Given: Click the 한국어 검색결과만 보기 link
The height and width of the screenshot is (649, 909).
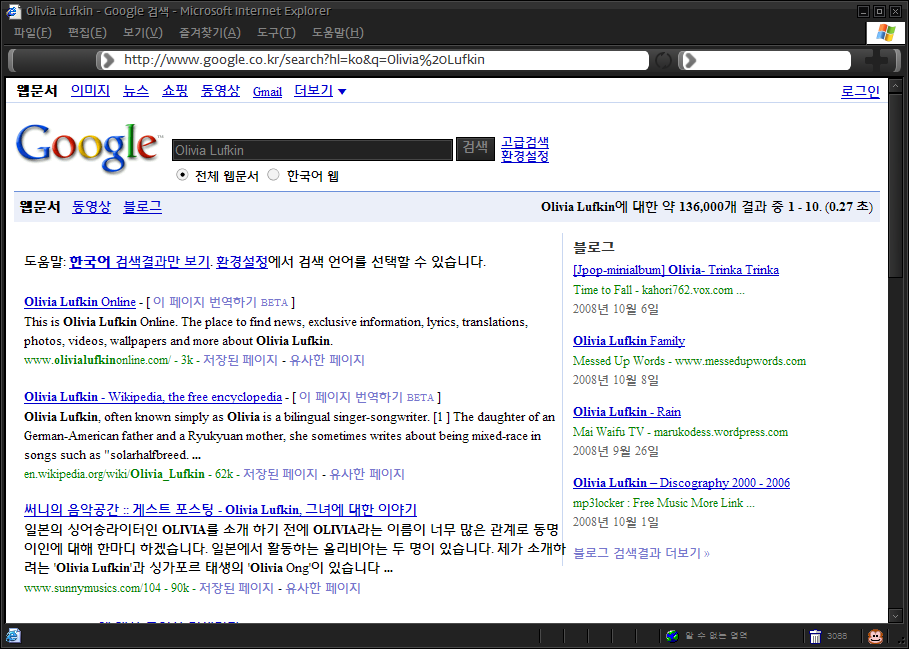Looking at the screenshot, I should tap(139, 262).
